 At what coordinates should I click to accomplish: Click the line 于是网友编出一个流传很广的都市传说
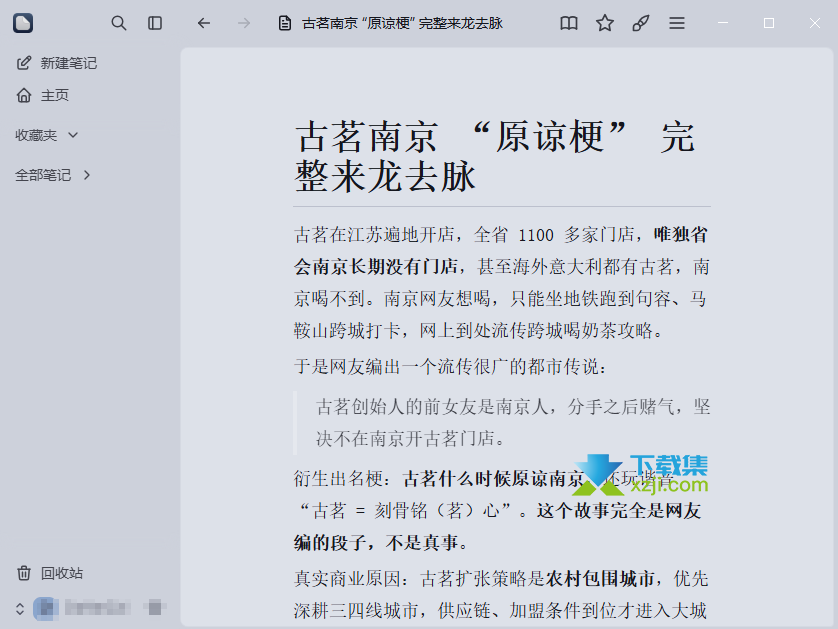click(x=451, y=367)
